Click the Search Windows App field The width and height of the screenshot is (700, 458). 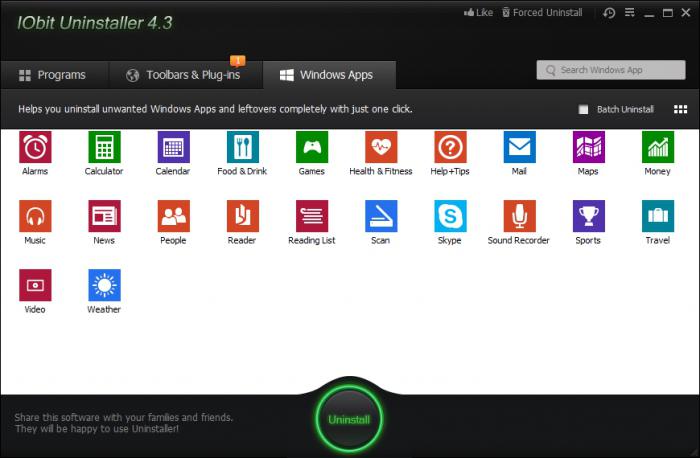point(611,70)
